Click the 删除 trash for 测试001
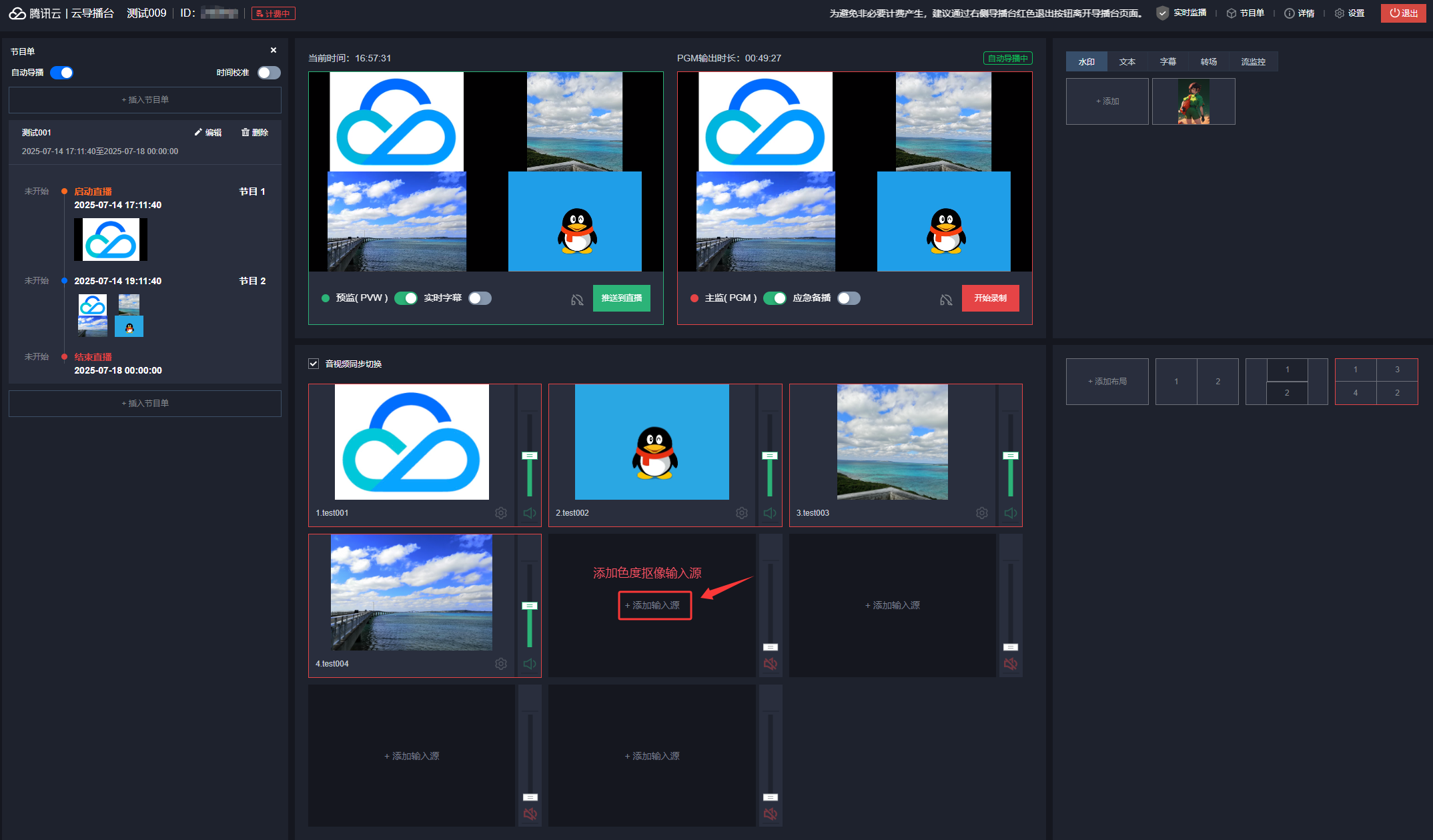Screen dimensions: 1433x840 pyautogui.click(x=255, y=133)
